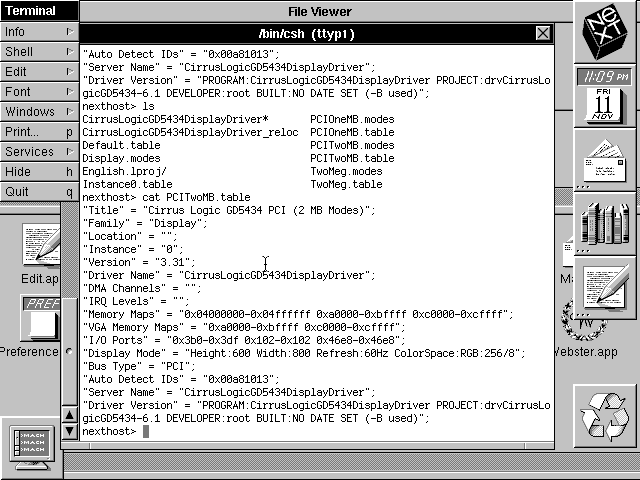Click "Instance0.table" in ls output
The width and height of the screenshot is (640, 480).
[x=127, y=184]
